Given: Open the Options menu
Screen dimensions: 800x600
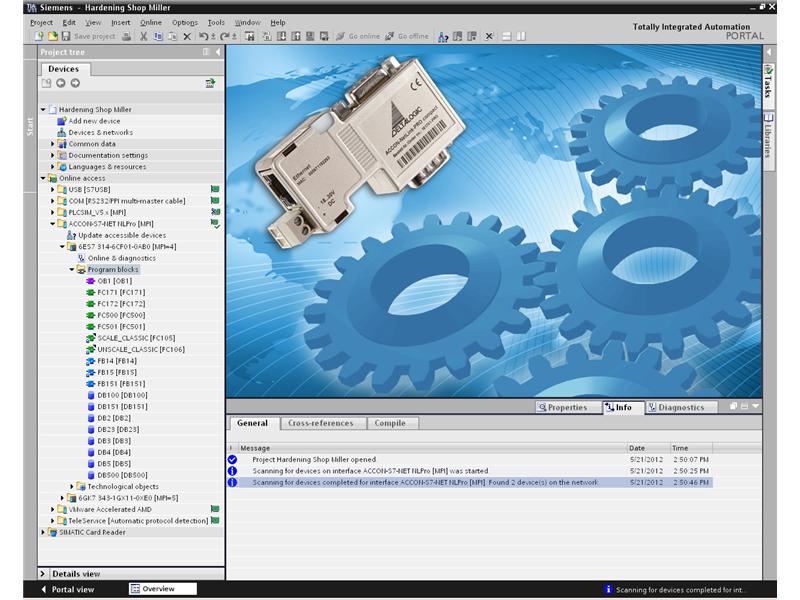Looking at the screenshot, I should click(185, 22).
